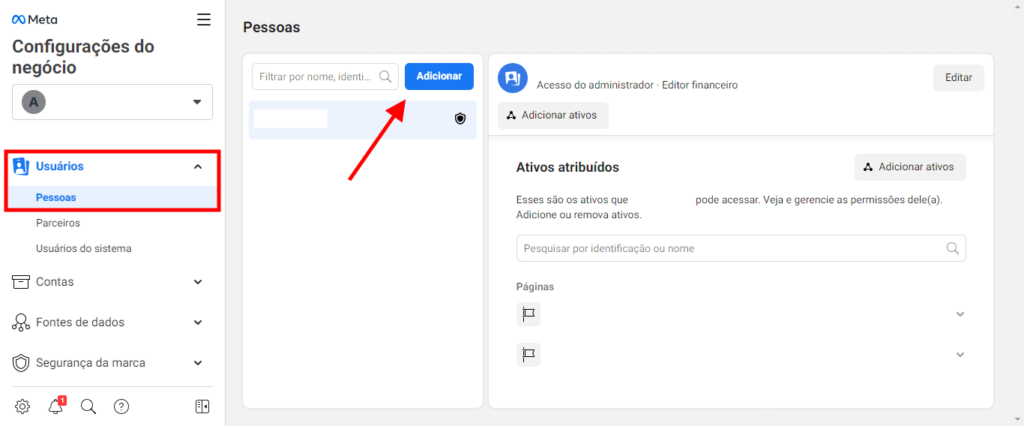Click the Filtrar por nome search field
1024x426 pixels.
pos(325,76)
